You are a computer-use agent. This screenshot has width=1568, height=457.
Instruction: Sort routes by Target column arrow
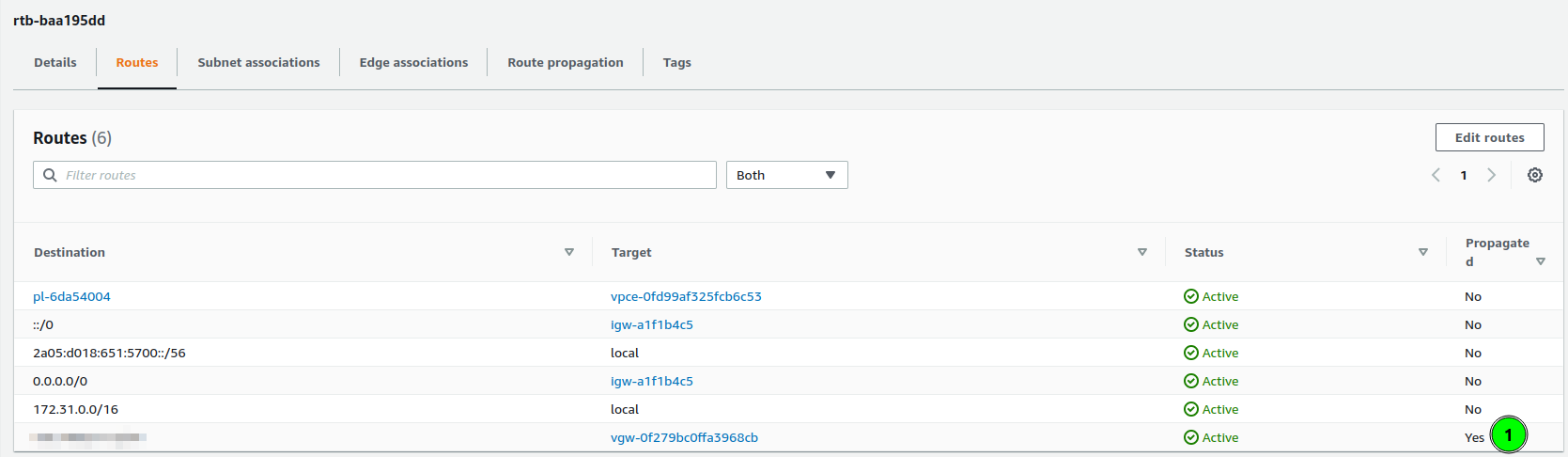pyautogui.click(x=1141, y=252)
